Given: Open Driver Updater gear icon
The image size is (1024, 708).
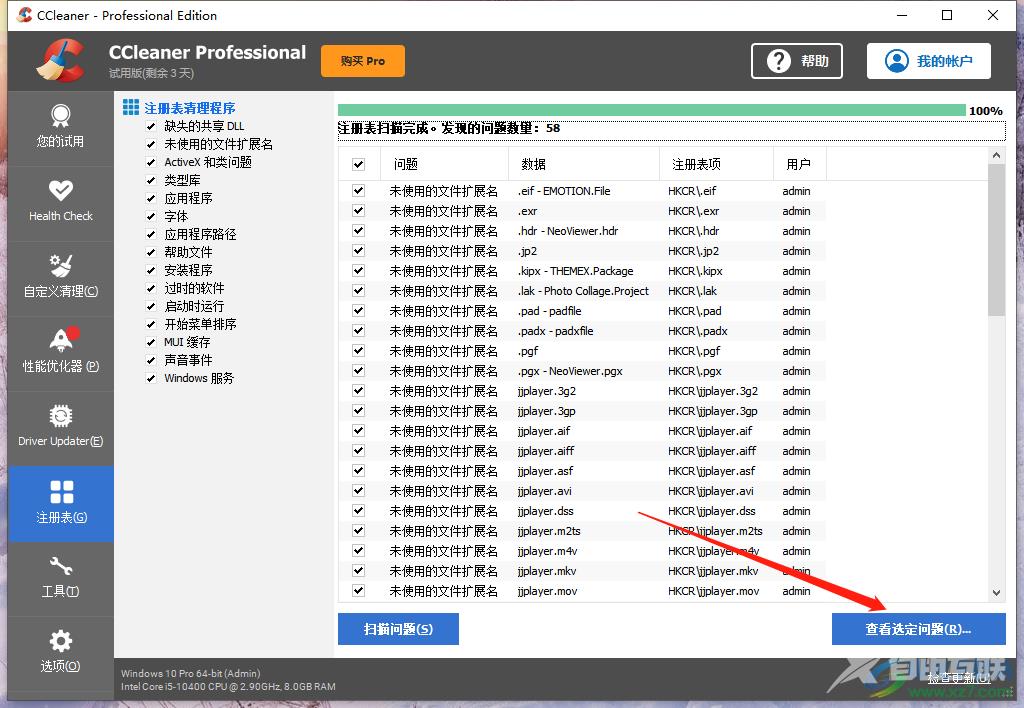Looking at the screenshot, I should pyautogui.click(x=61, y=416).
